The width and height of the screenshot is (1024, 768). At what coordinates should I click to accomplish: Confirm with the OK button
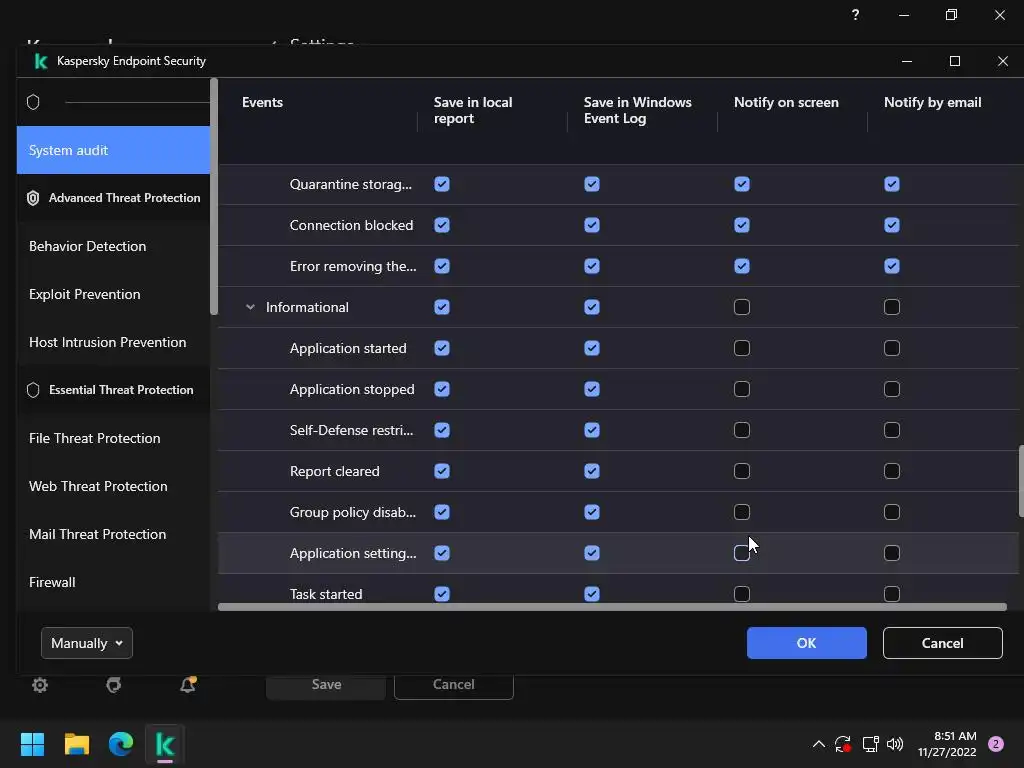[x=807, y=643]
